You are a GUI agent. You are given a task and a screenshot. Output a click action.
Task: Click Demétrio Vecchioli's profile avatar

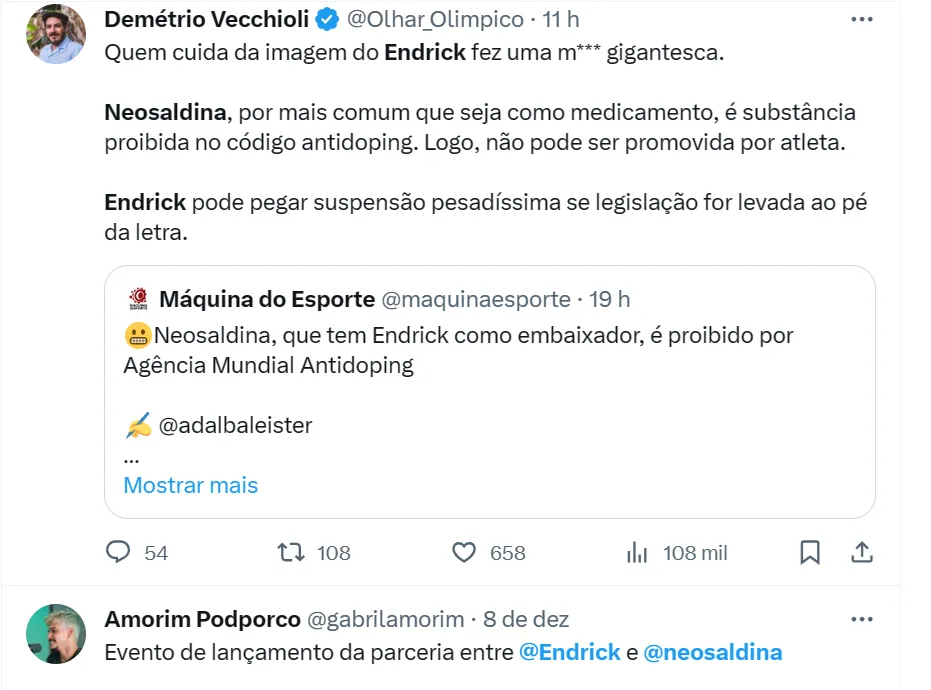pos(56,34)
